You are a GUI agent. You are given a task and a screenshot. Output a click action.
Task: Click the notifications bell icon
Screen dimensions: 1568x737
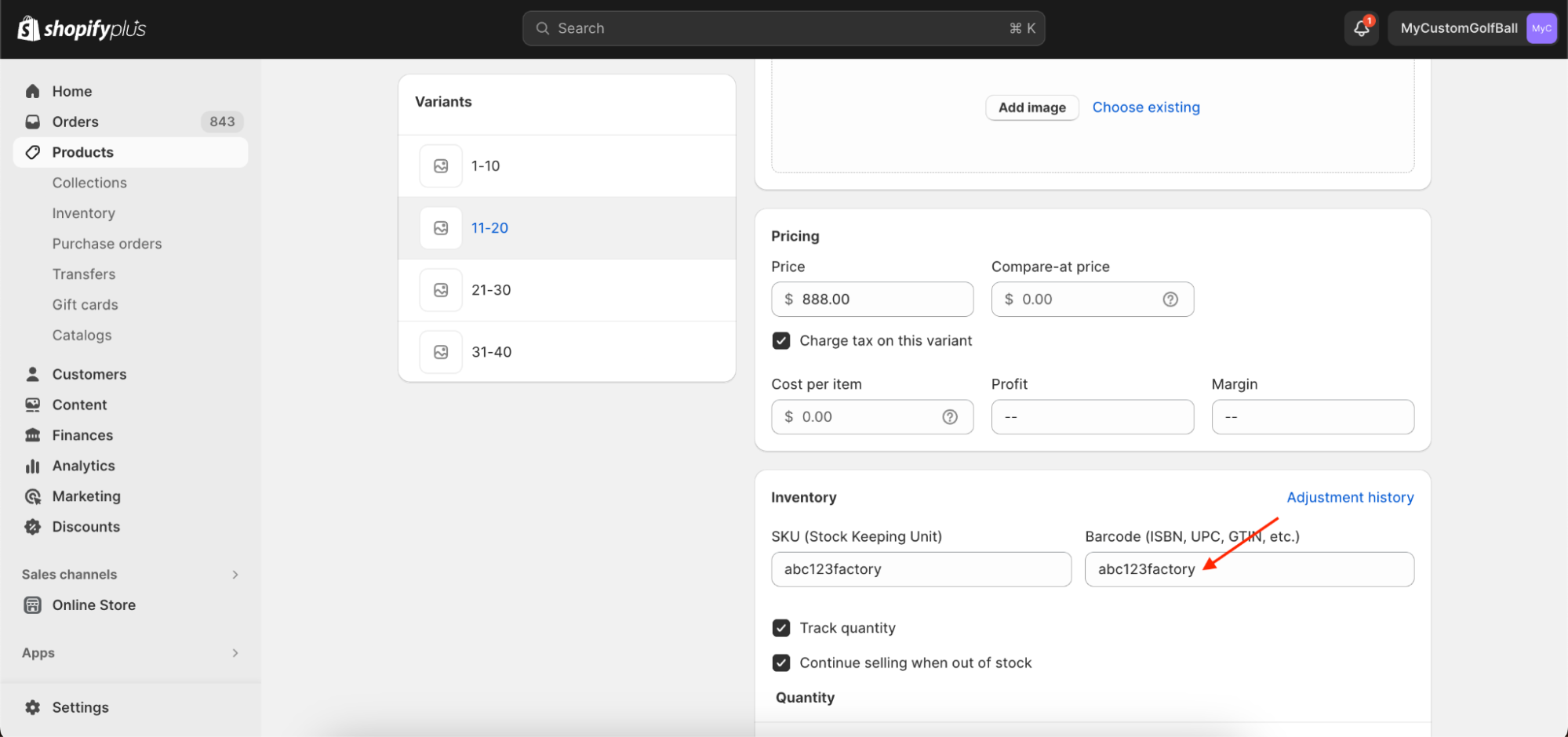point(1361,29)
